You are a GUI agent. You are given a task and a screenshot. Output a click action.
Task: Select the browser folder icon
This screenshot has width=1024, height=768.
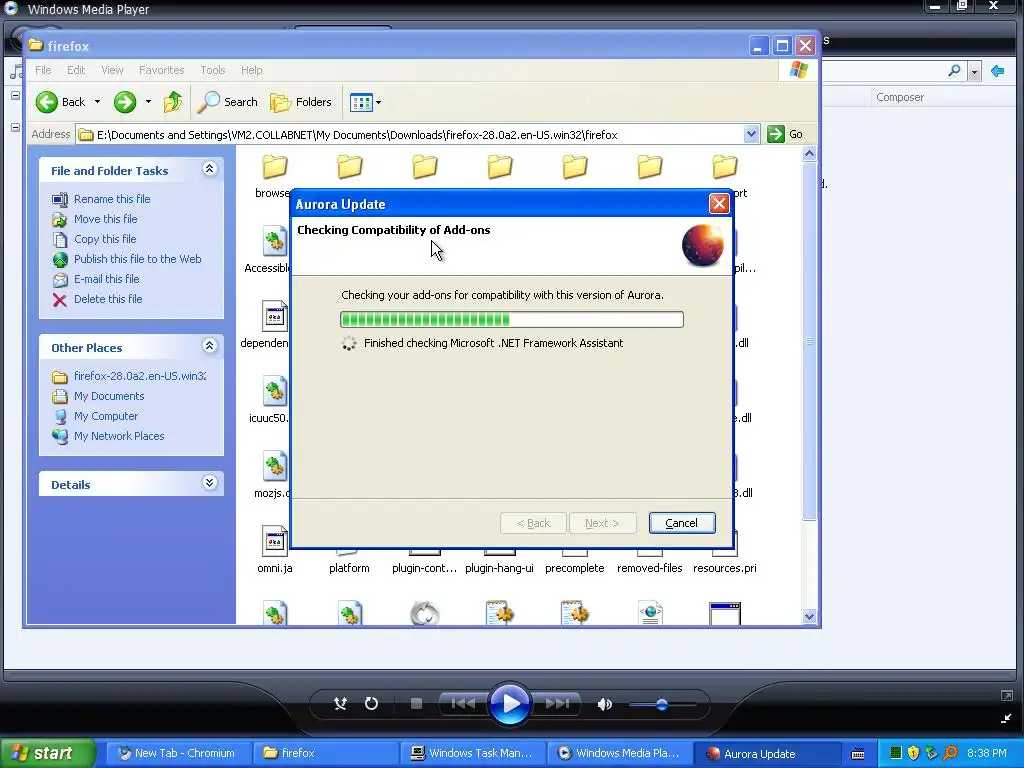pos(274,167)
